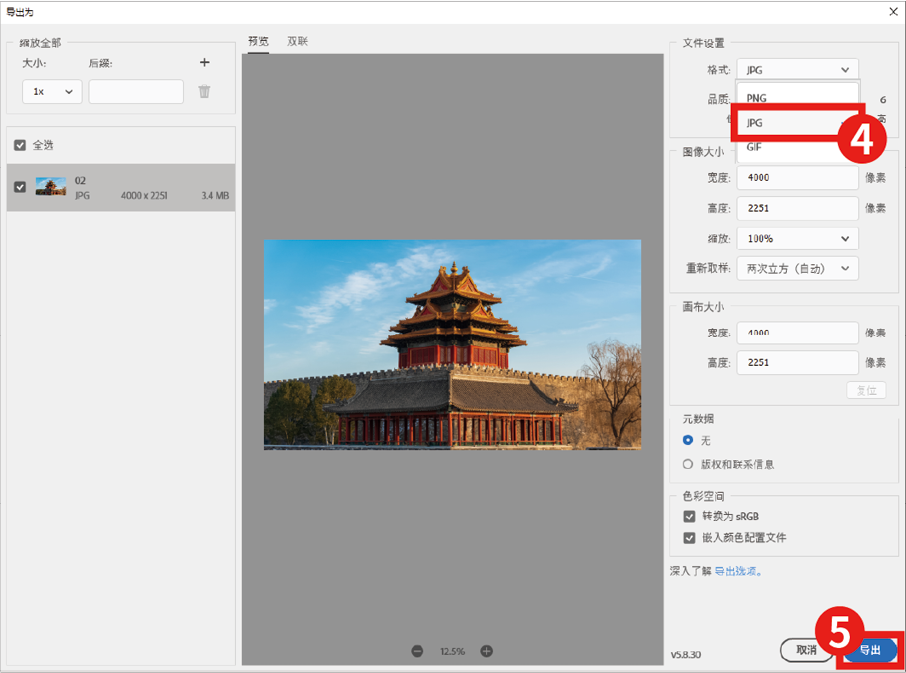Expand the 缩放 100% dropdown
Screen dimensions: 906x673
point(797,239)
